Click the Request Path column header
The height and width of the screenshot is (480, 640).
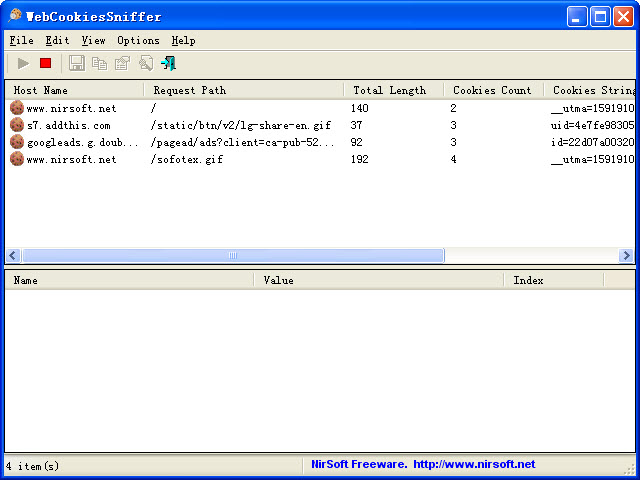(243, 90)
